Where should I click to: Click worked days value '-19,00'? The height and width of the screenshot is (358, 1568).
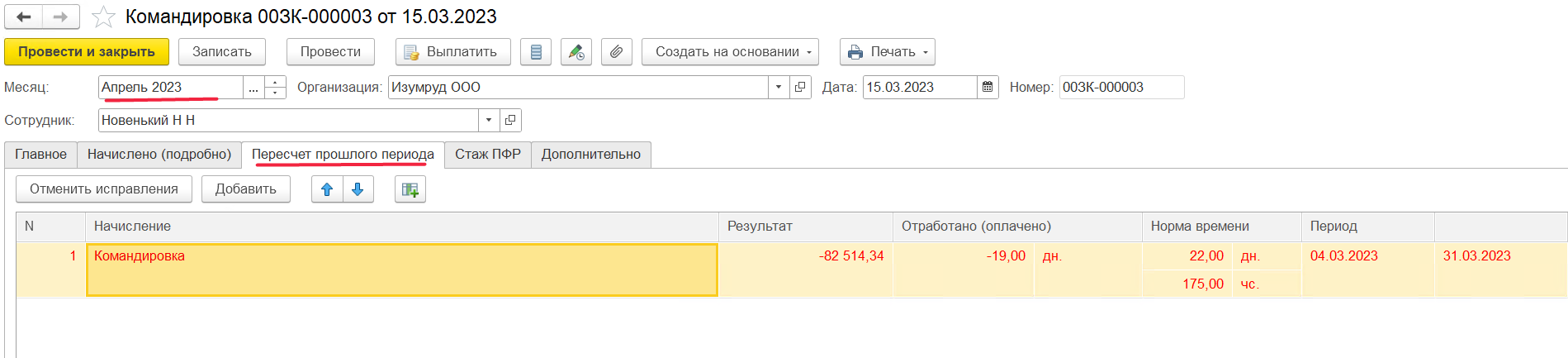click(1006, 256)
